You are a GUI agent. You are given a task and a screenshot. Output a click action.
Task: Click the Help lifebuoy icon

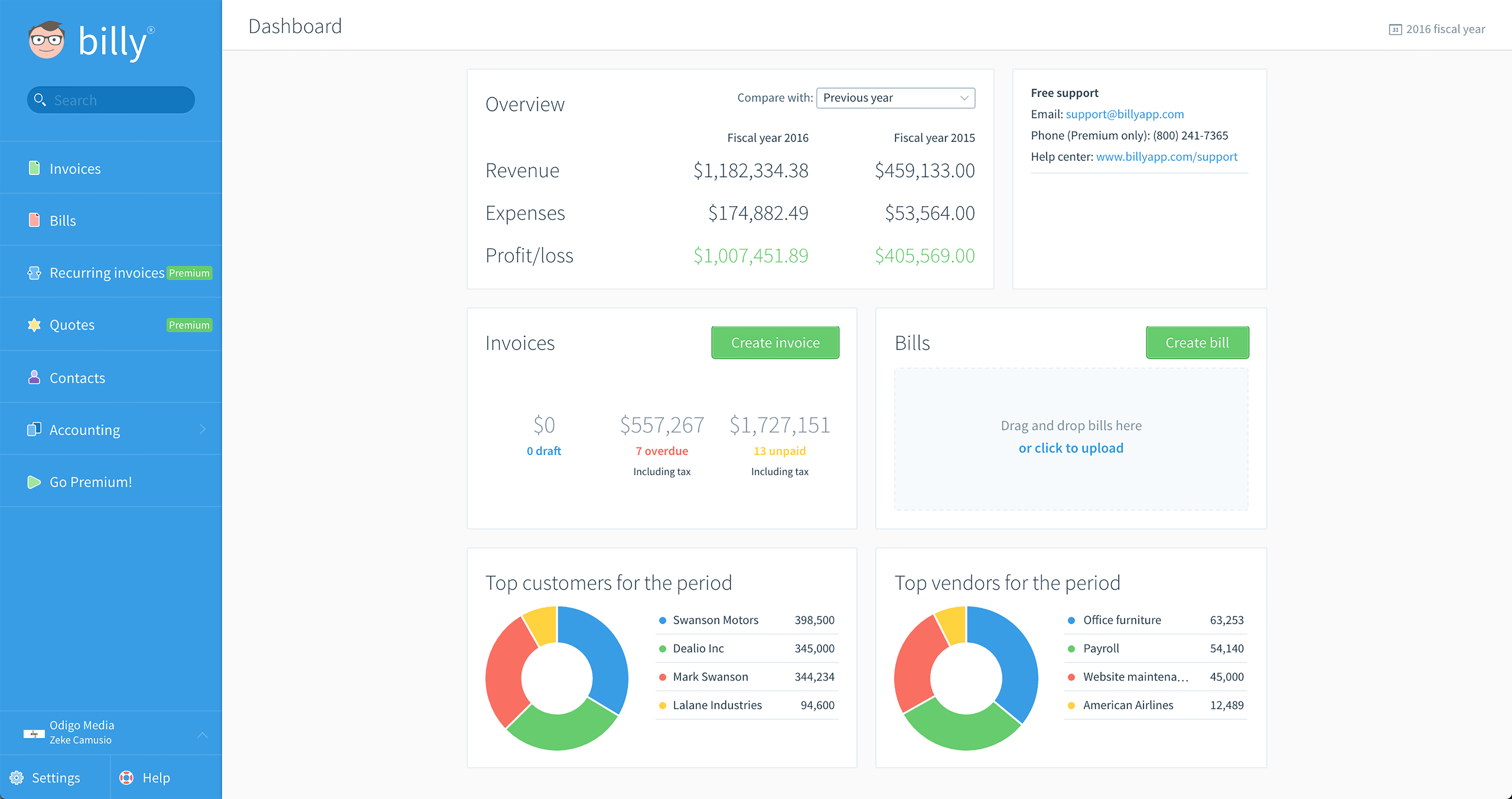(x=126, y=778)
